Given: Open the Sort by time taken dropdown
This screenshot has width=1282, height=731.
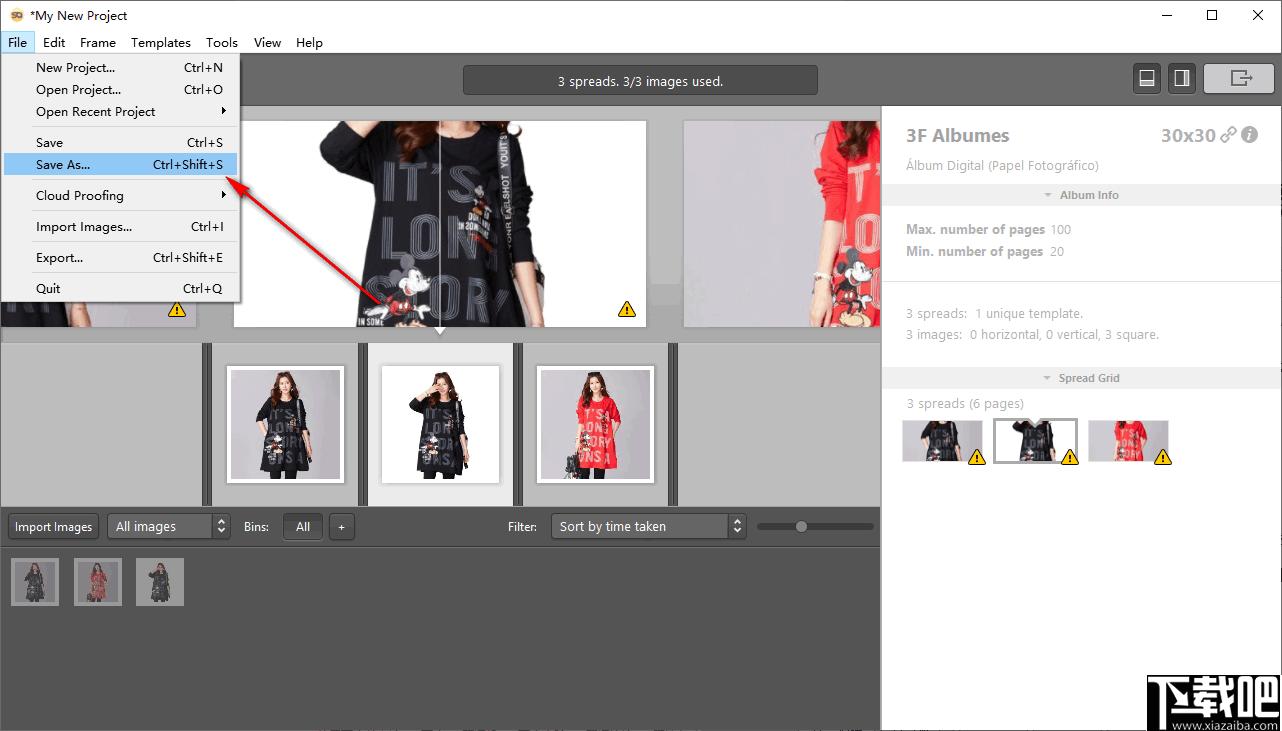Looking at the screenshot, I should pyautogui.click(x=648, y=527).
